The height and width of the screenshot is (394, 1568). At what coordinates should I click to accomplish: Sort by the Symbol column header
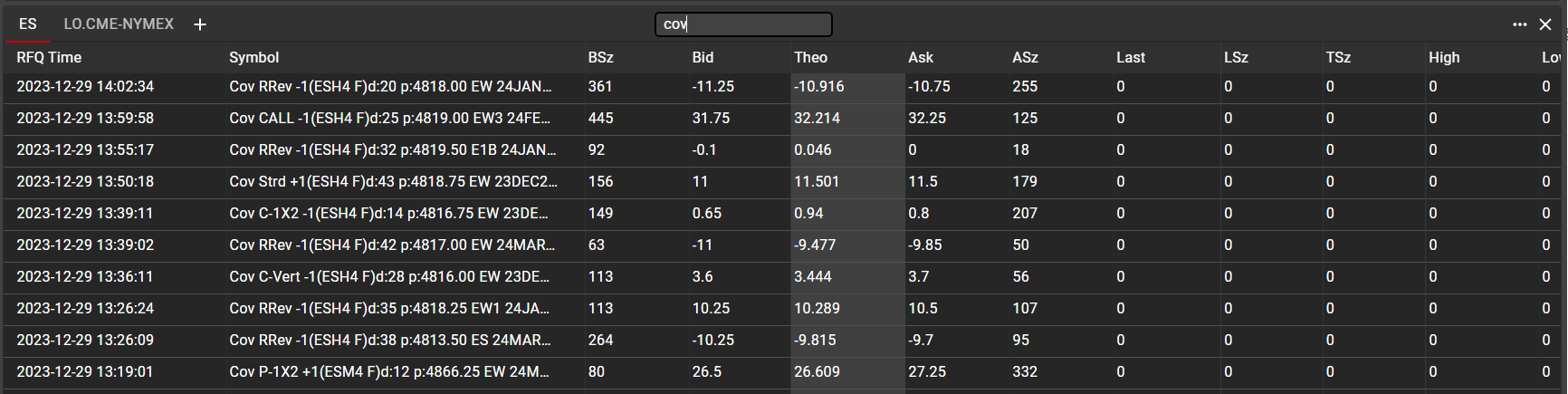(x=253, y=57)
